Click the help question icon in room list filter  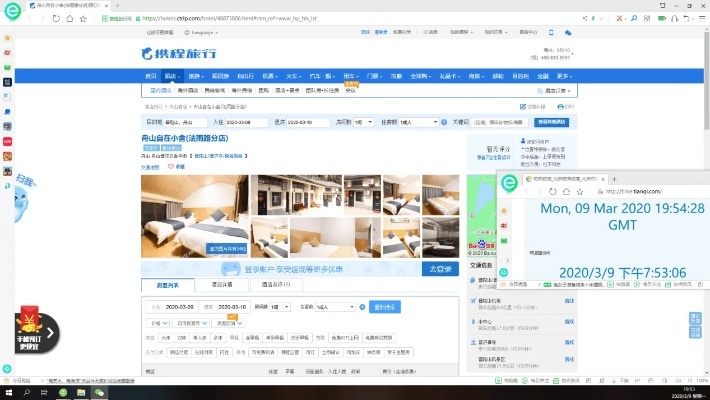point(362,307)
